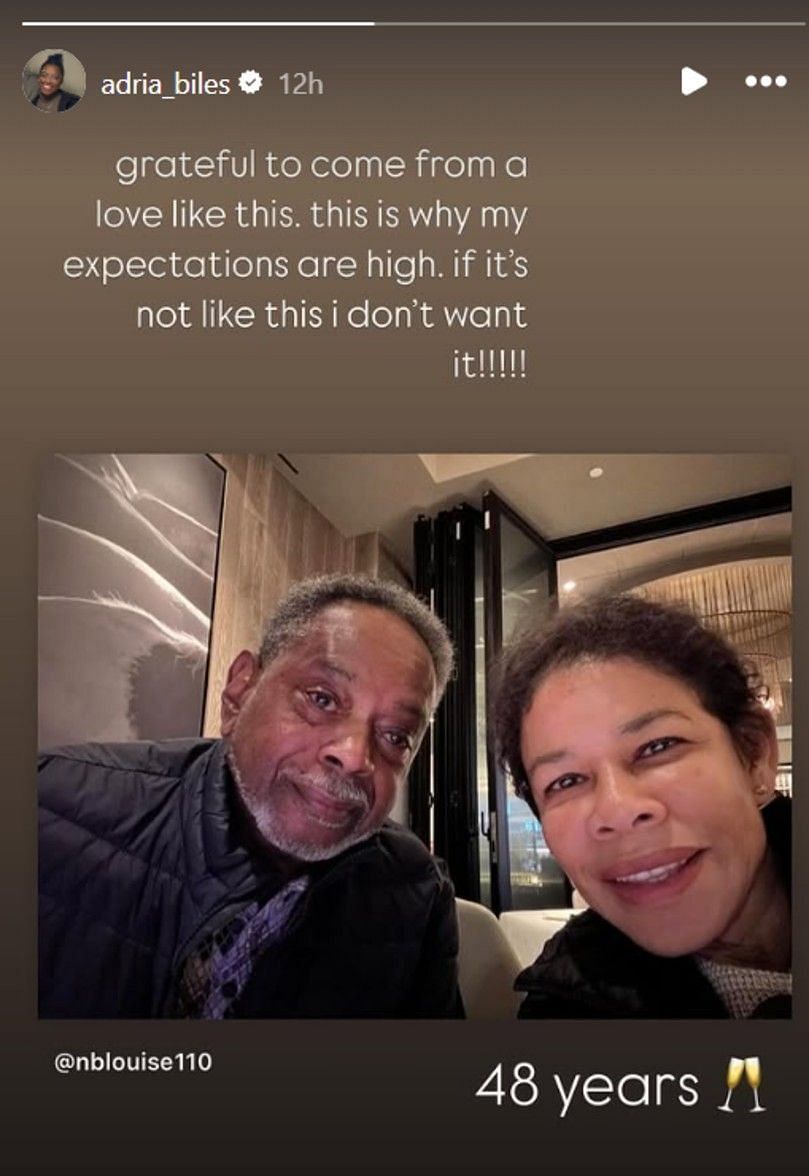Viewport: 809px width, 1176px height.
Task: Click the blue verified badge
Action: [x=250, y=82]
